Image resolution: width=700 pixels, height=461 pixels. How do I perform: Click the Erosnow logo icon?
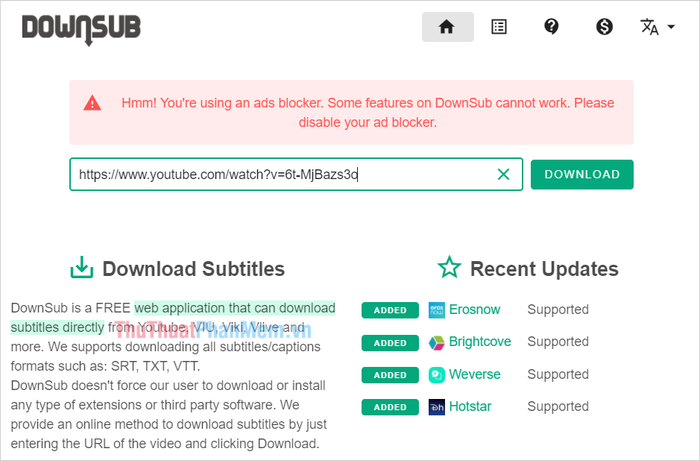(436, 310)
